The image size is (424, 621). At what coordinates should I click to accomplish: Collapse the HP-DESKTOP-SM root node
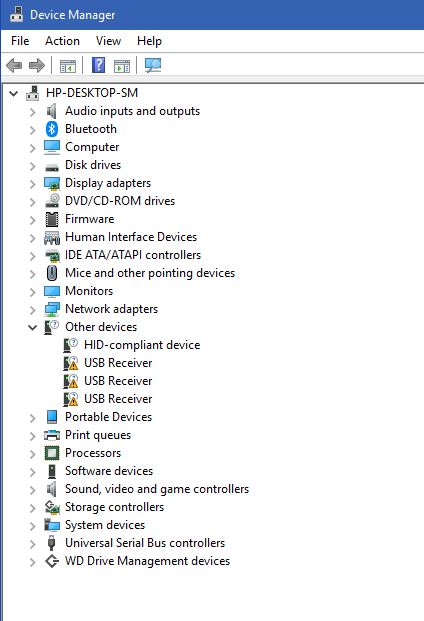coord(14,94)
